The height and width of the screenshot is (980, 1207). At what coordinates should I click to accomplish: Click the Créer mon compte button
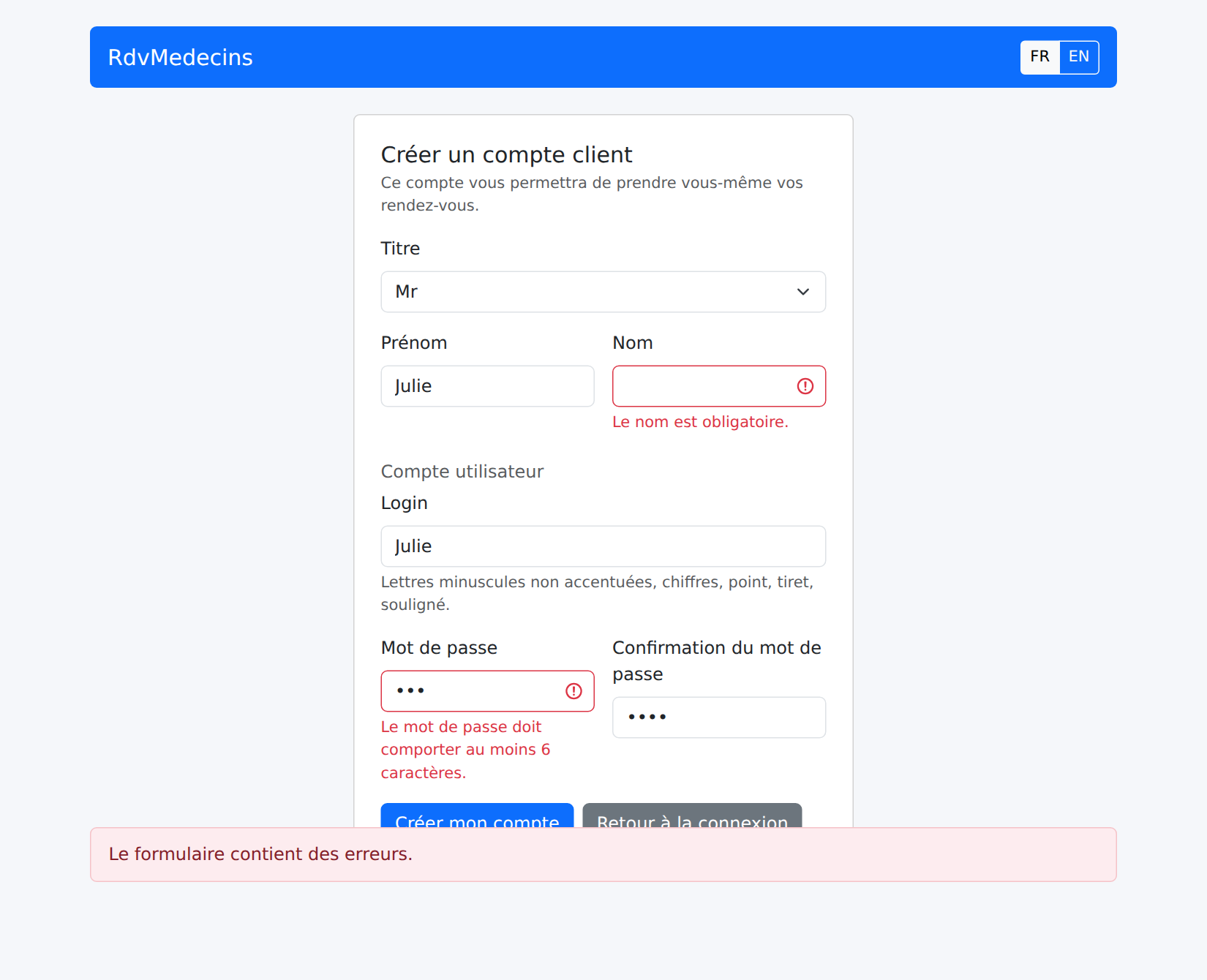477,815
